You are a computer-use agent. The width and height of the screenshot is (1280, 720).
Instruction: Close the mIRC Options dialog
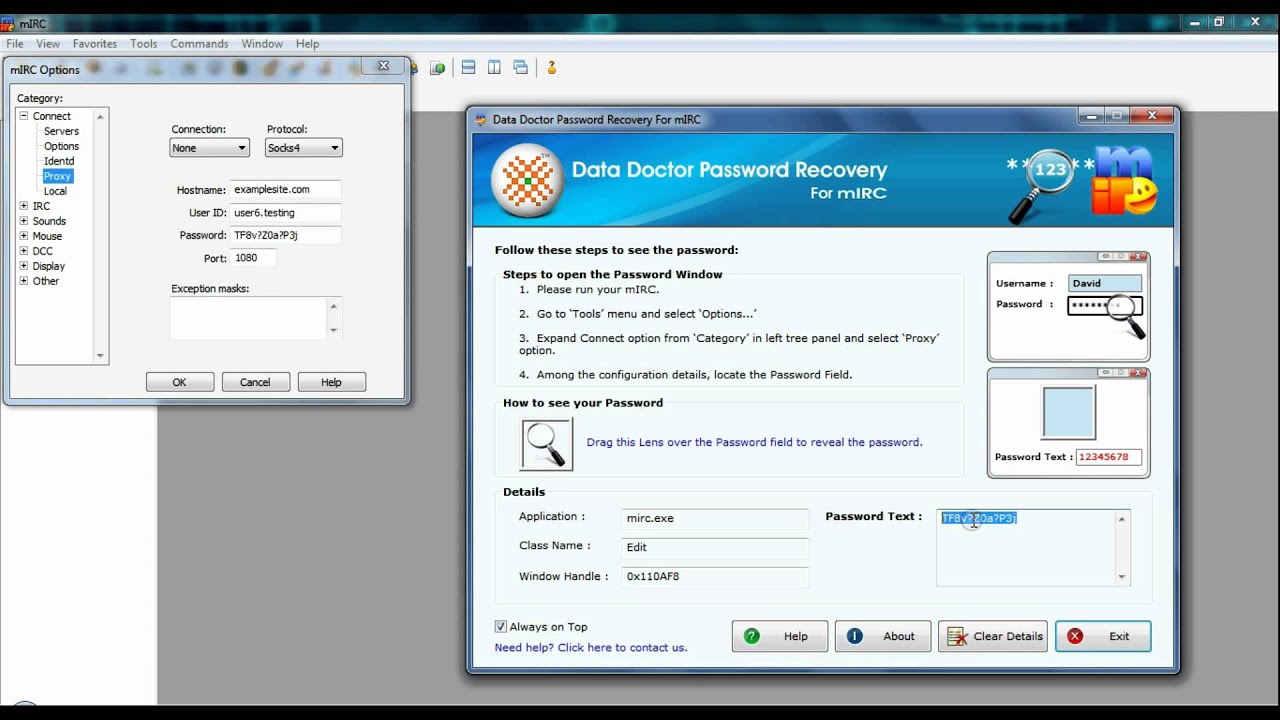pos(383,66)
